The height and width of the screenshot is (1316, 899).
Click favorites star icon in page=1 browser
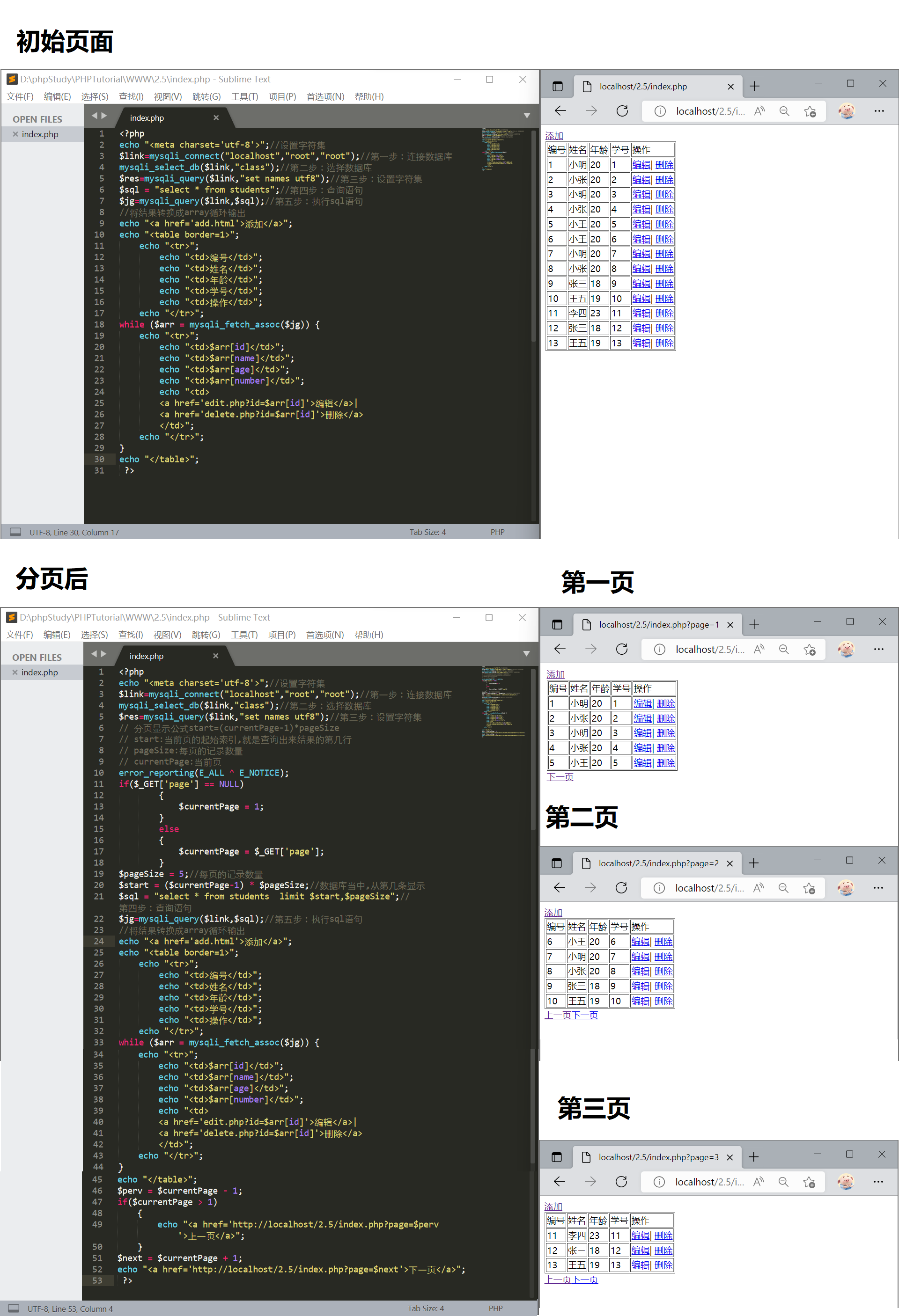(x=810, y=650)
